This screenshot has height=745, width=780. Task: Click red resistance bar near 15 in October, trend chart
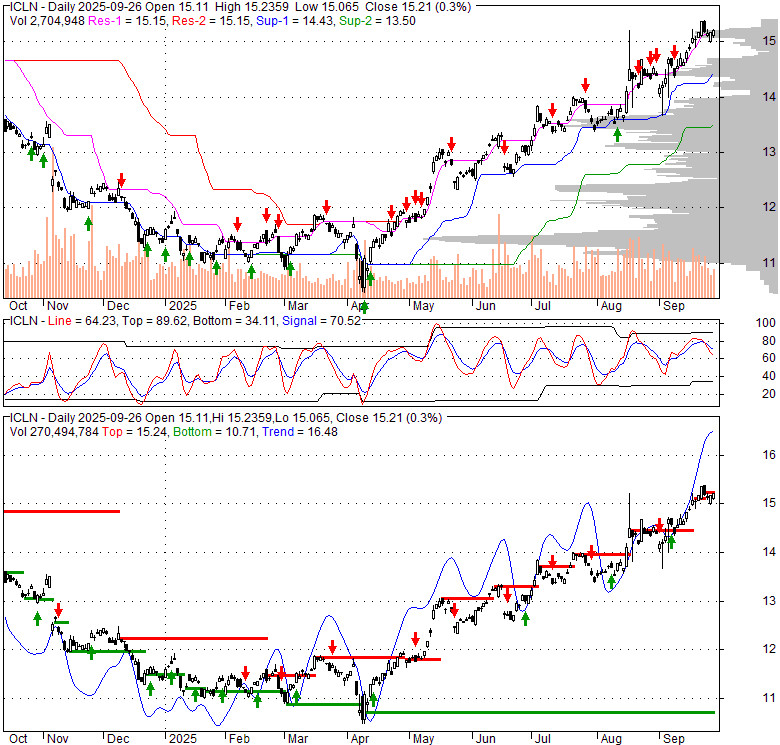[62, 511]
